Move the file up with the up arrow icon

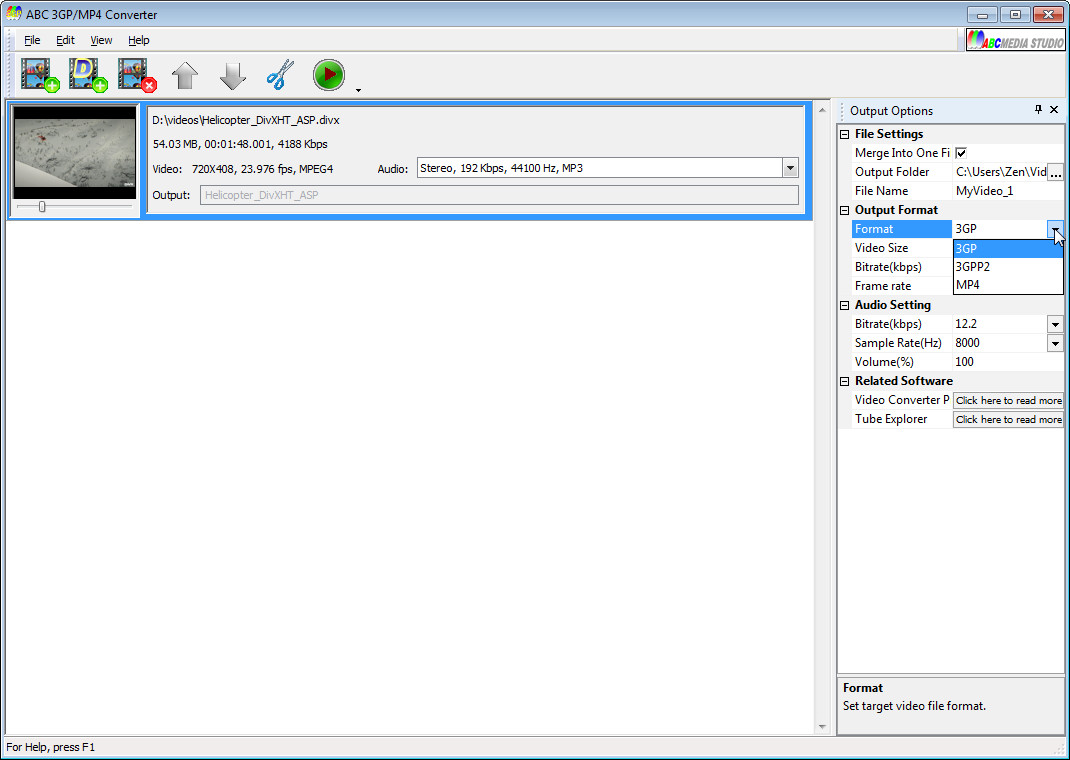pyautogui.click(x=185, y=76)
